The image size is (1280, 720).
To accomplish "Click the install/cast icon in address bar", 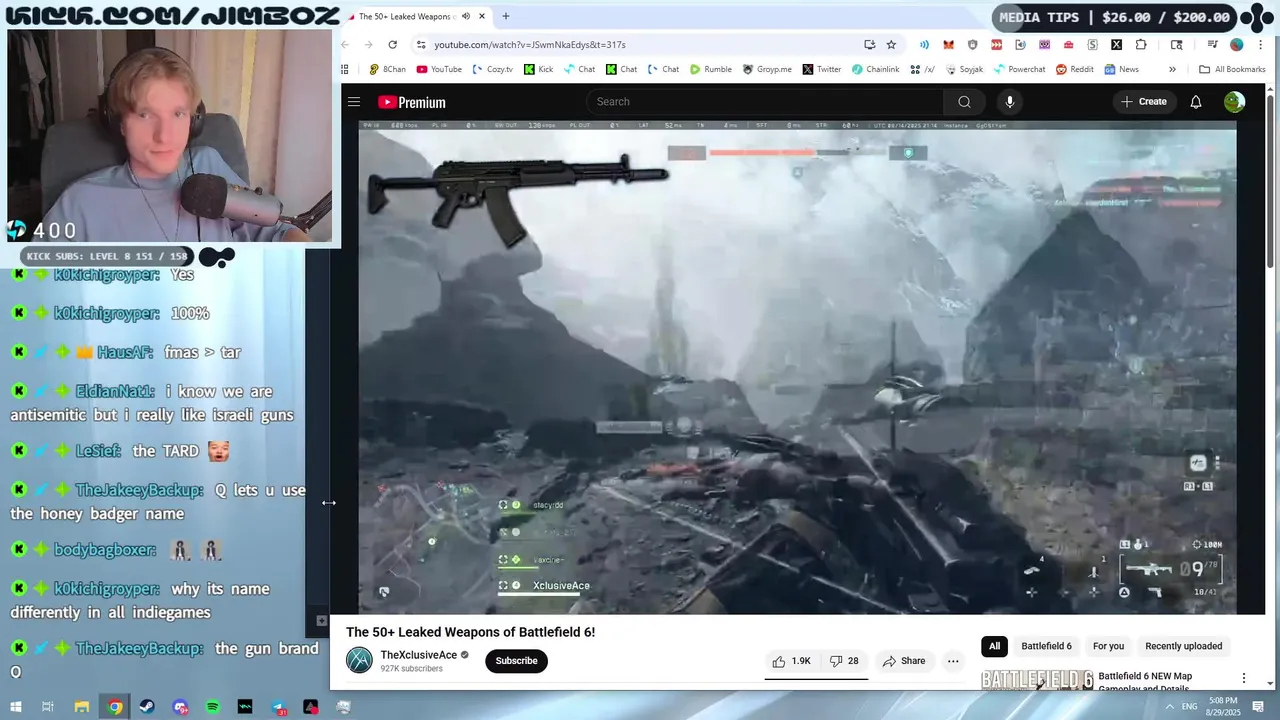I will coord(869,45).
